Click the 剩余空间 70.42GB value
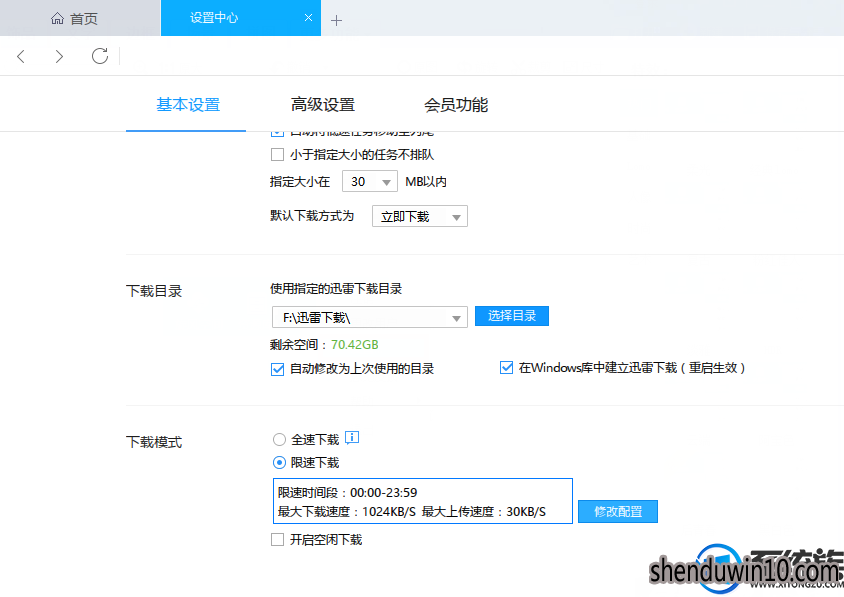Image resolution: width=844 pixels, height=597 pixels. pos(355,345)
